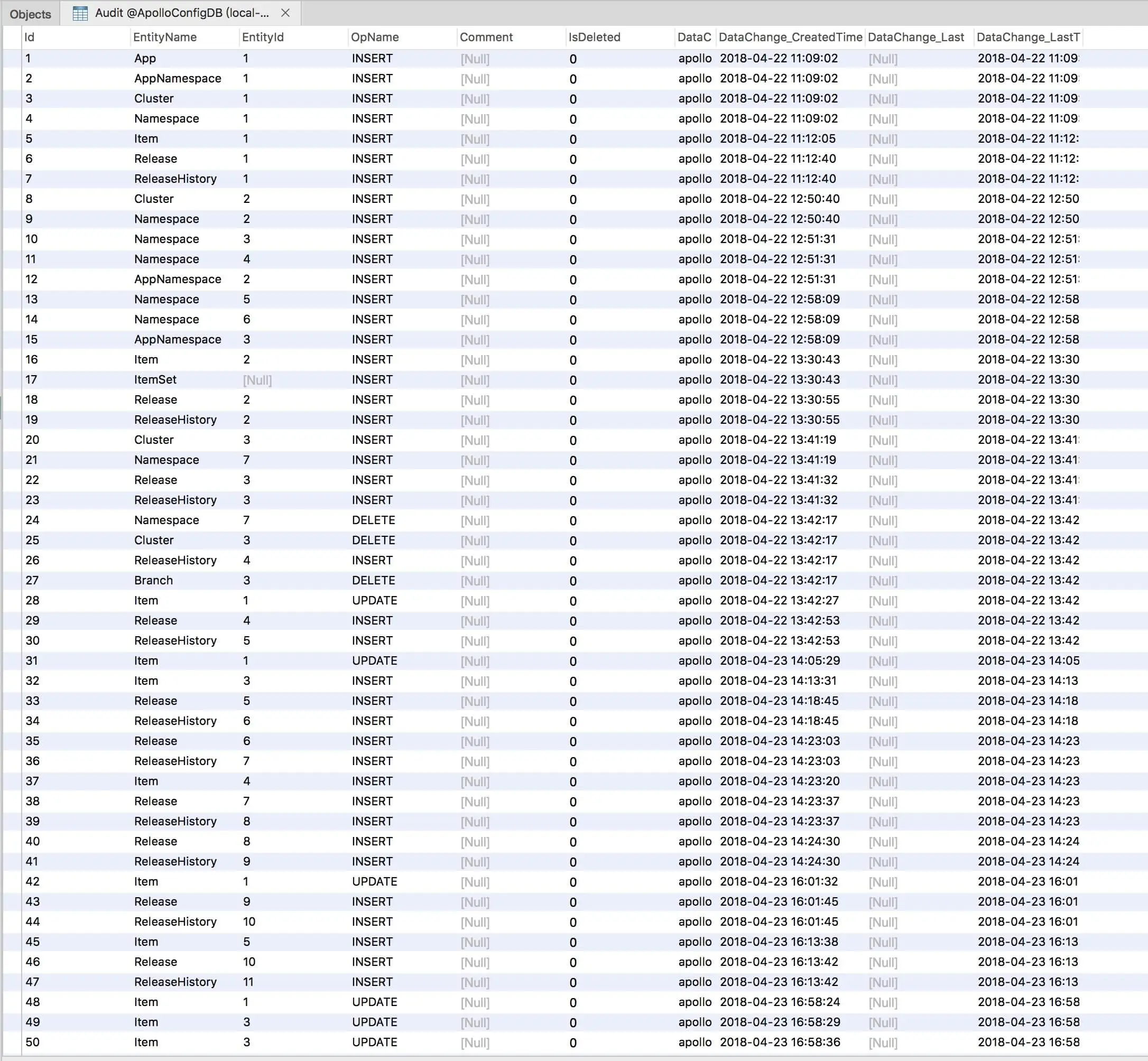Select 'ReleaseHistory' cell in row 7

175,179
